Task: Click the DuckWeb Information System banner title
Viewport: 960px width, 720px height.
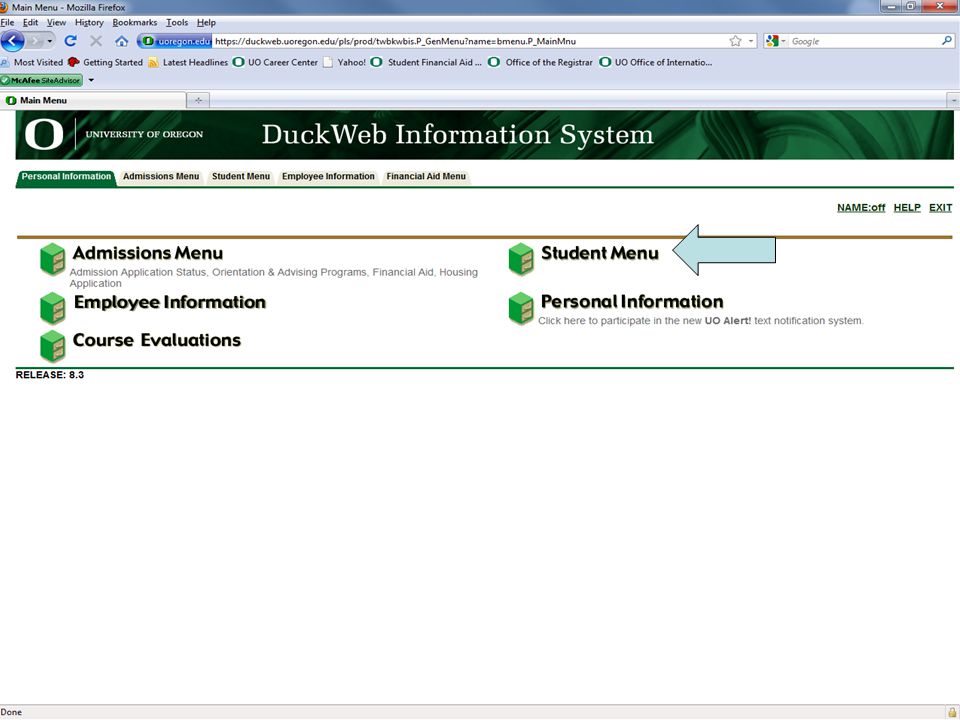Action: click(x=457, y=135)
